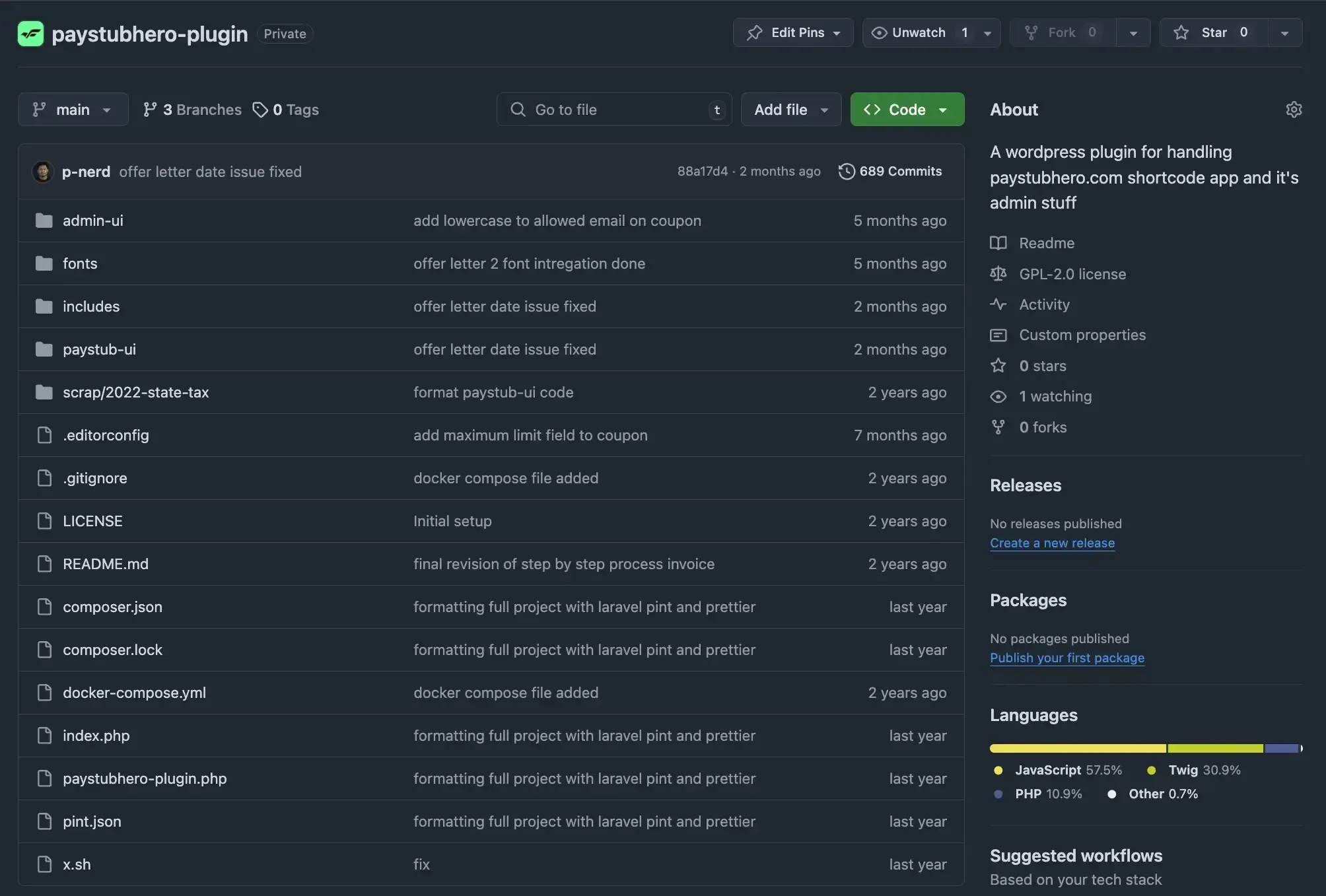Click Publish your first package link

pos(1067,658)
